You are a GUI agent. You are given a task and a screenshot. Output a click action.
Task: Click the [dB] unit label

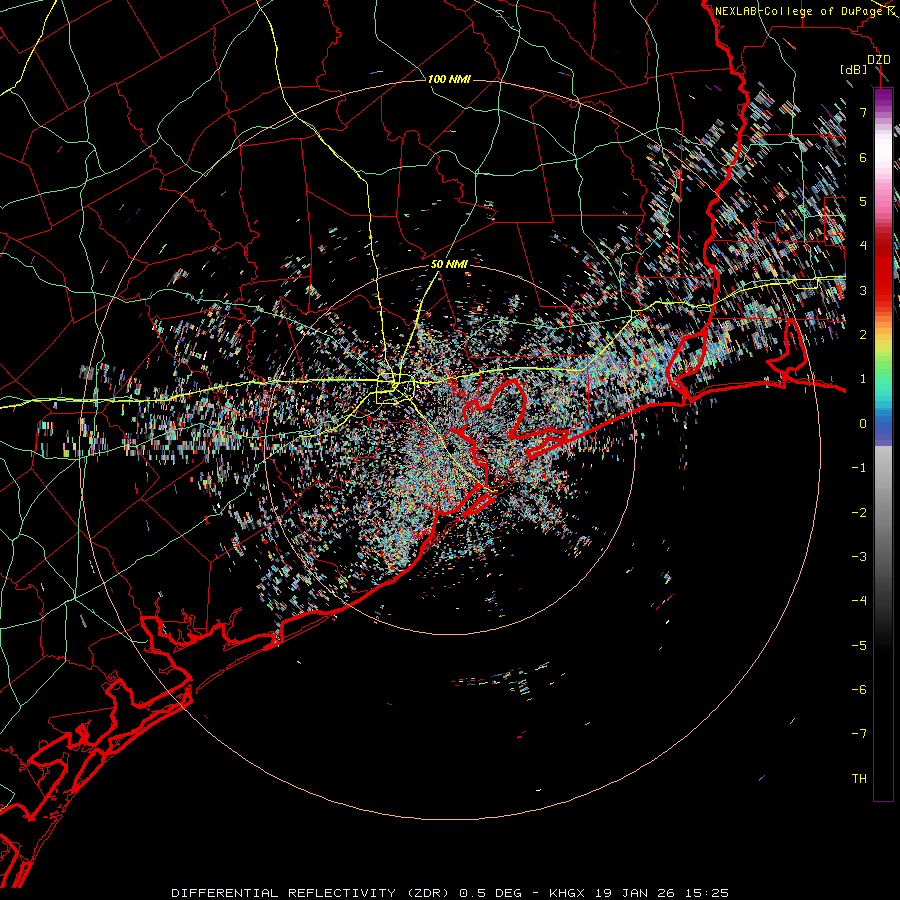854,70
